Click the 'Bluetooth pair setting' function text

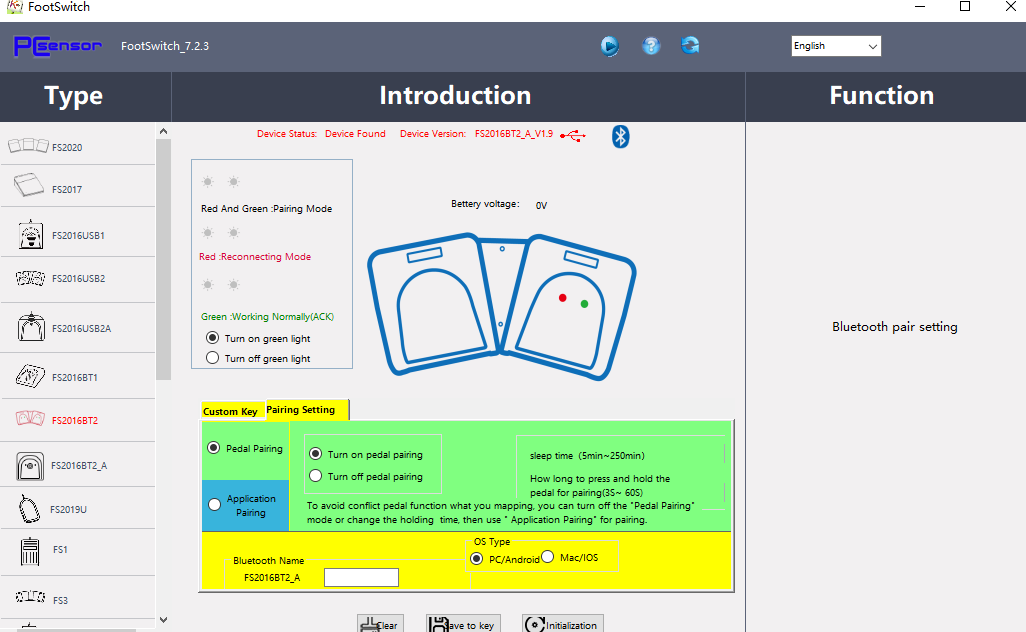tap(894, 326)
